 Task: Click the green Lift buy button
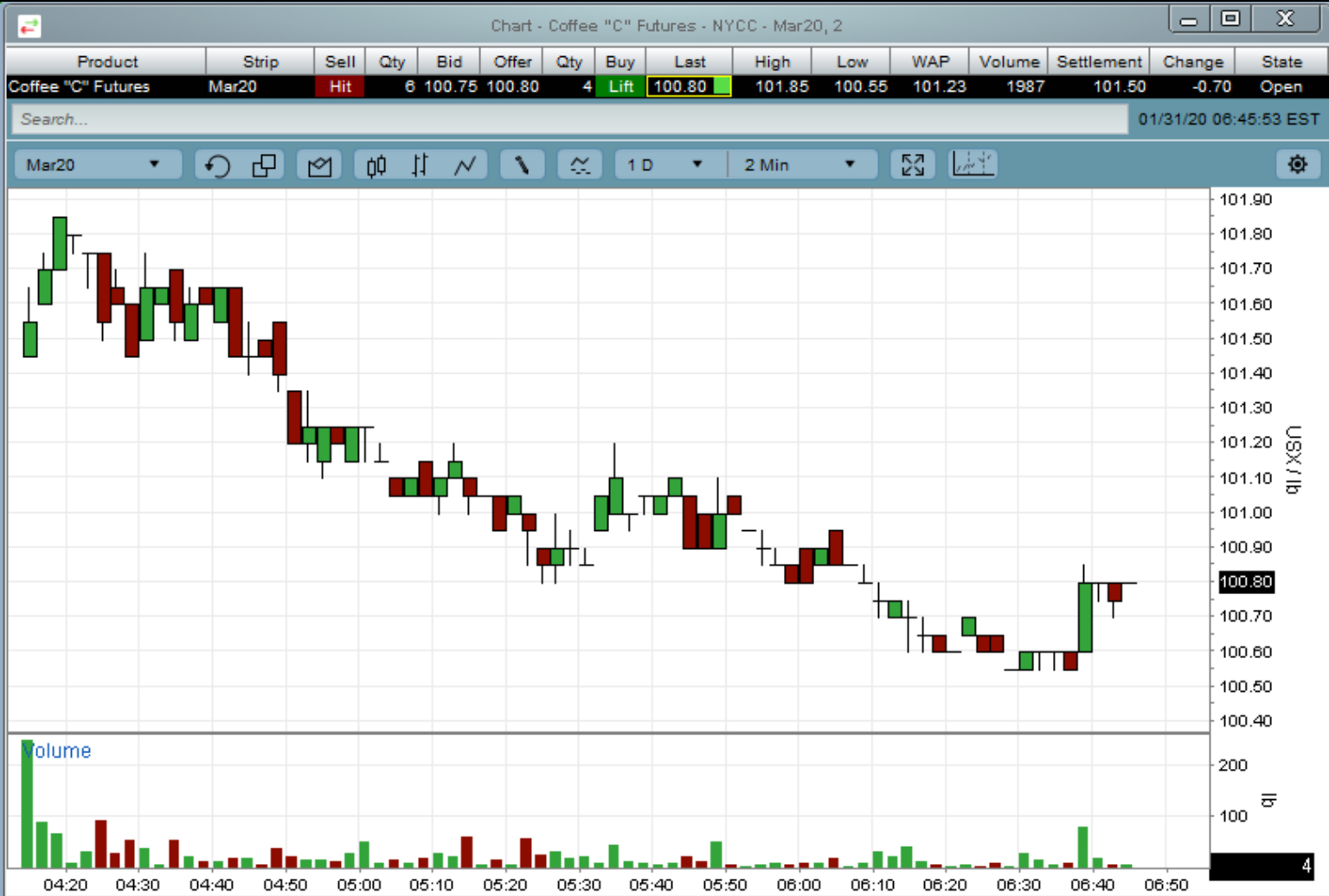click(x=620, y=86)
